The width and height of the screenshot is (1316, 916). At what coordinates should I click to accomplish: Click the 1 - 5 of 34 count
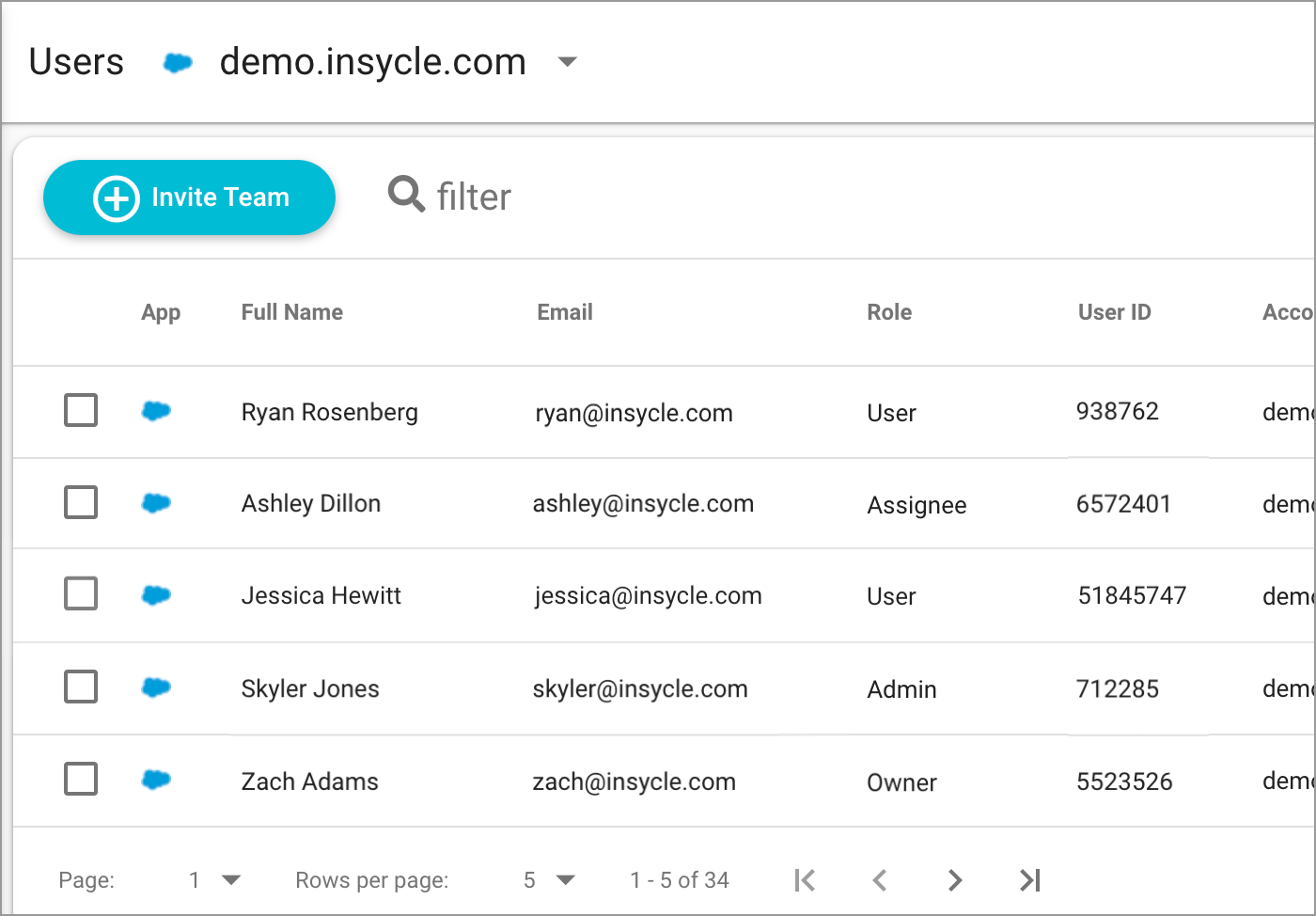[680, 880]
